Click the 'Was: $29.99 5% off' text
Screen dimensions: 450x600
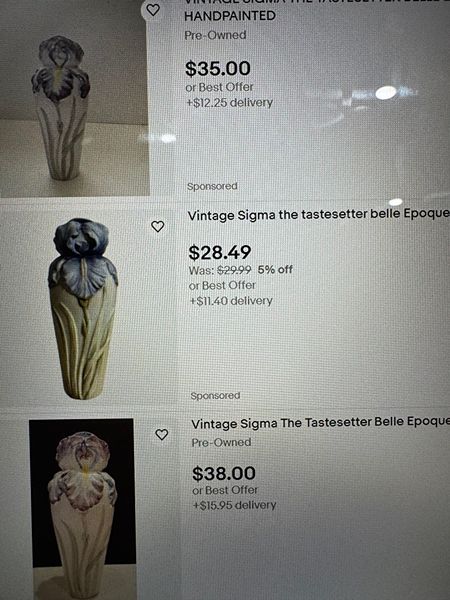241,270
